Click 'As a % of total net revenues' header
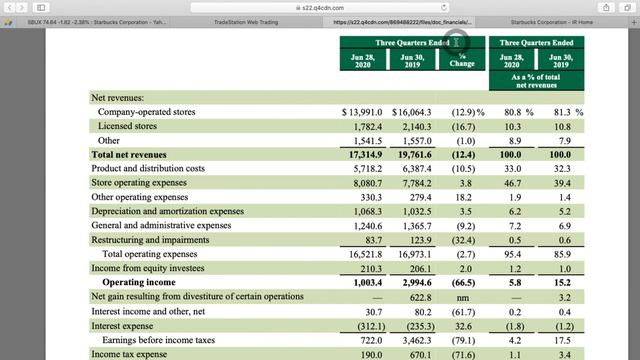Image resolution: width=640 pixels, height=360 pixels. [x=536, y=81]
